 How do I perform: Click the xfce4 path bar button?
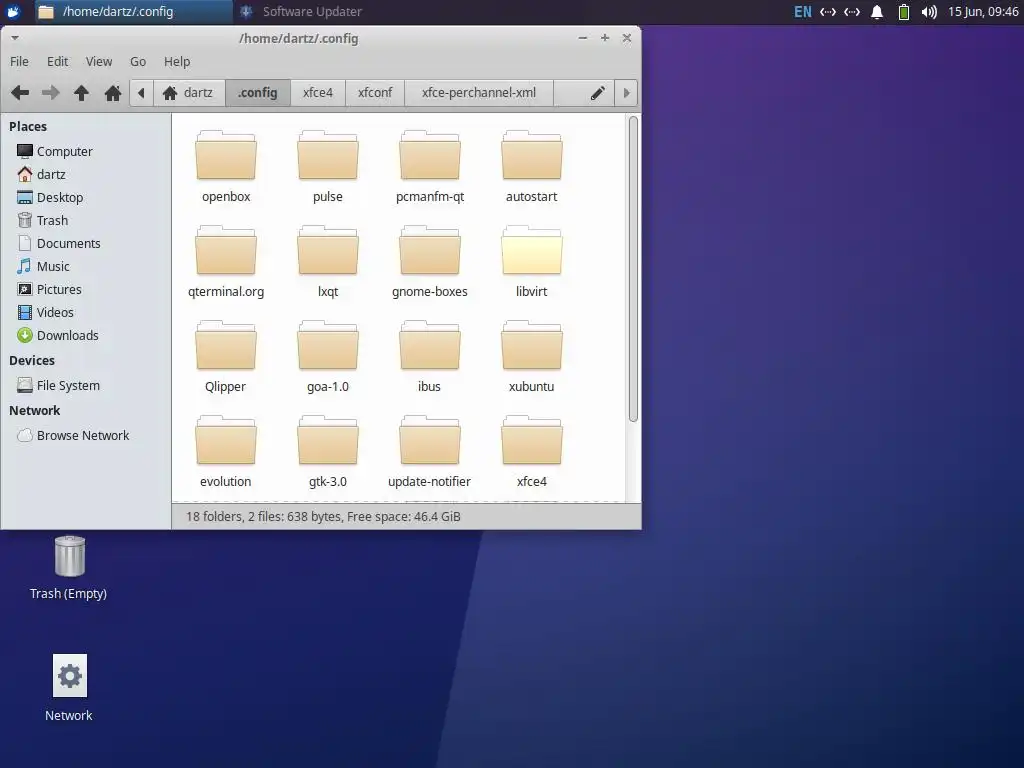click(x=318, y=93)
